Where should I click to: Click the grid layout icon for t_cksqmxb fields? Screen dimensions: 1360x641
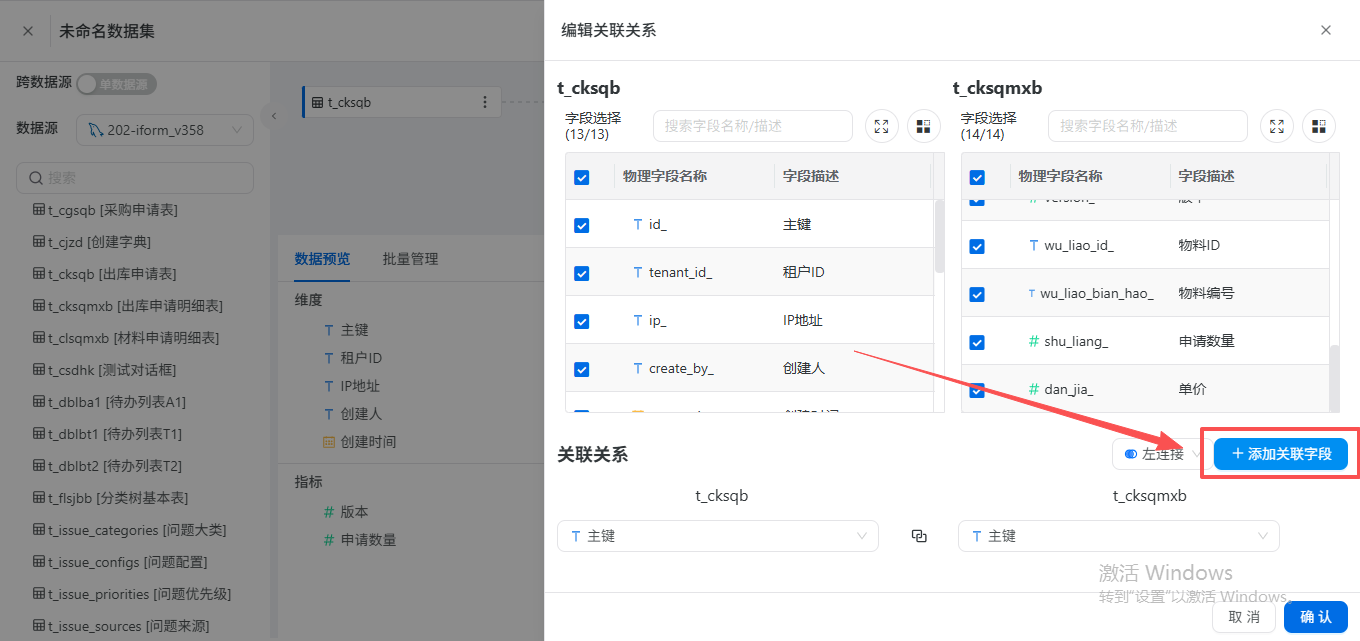click(1319, 126)
